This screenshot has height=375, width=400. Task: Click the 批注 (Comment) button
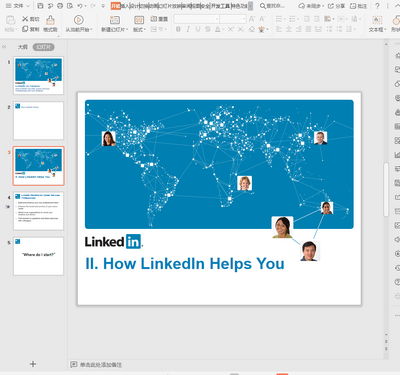[x=358, y=6]
